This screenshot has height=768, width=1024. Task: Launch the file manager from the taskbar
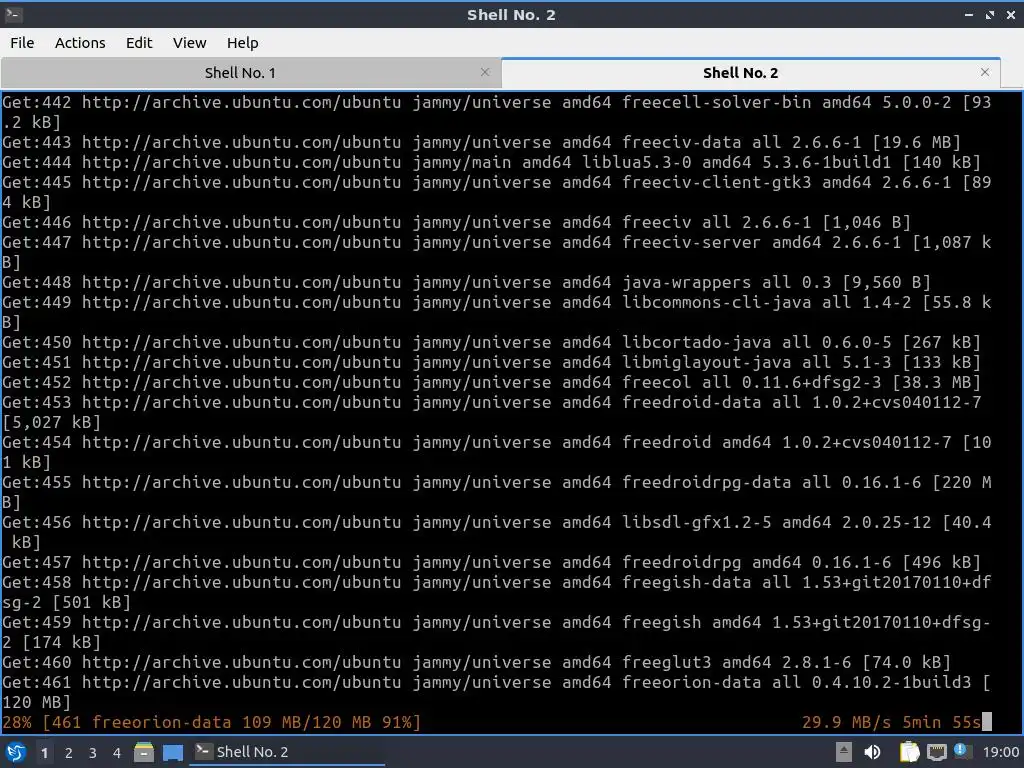click(144, 752)
